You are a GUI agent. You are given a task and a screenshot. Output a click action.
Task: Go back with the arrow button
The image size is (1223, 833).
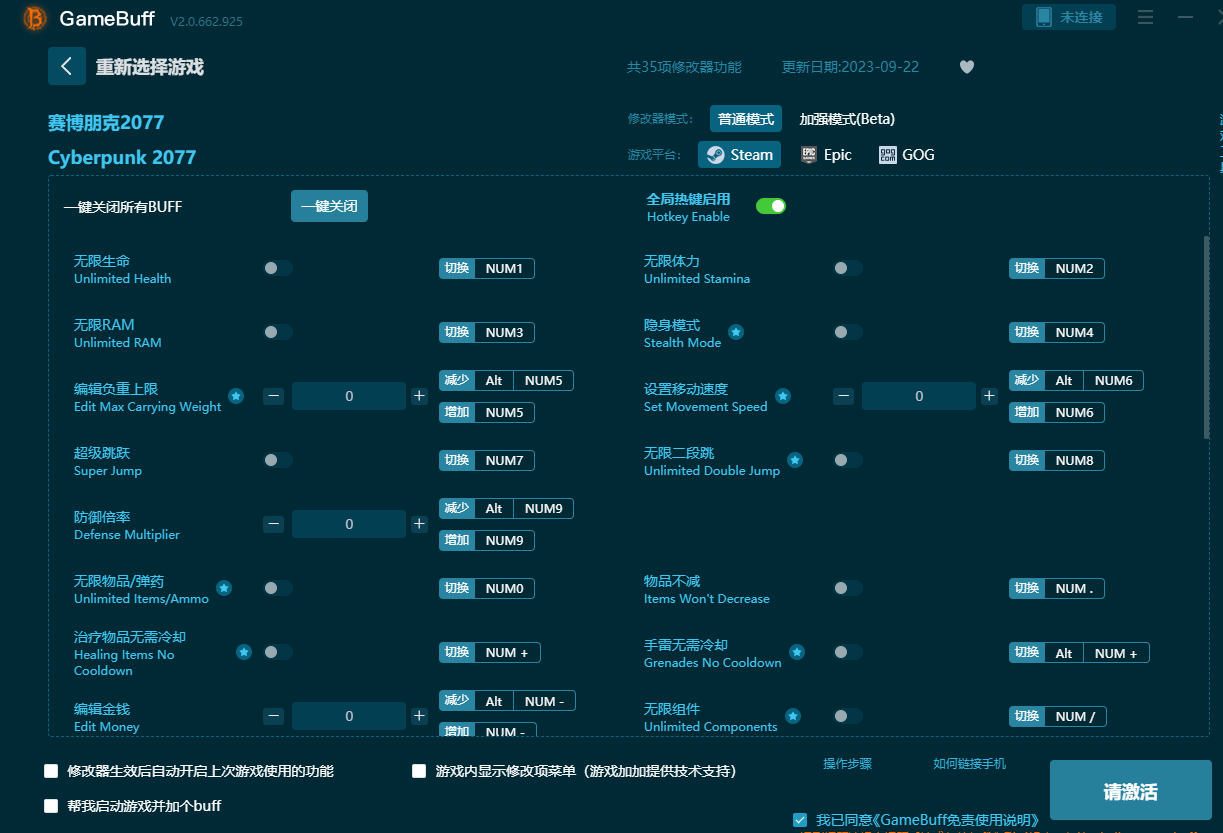[x=67, y=66]
